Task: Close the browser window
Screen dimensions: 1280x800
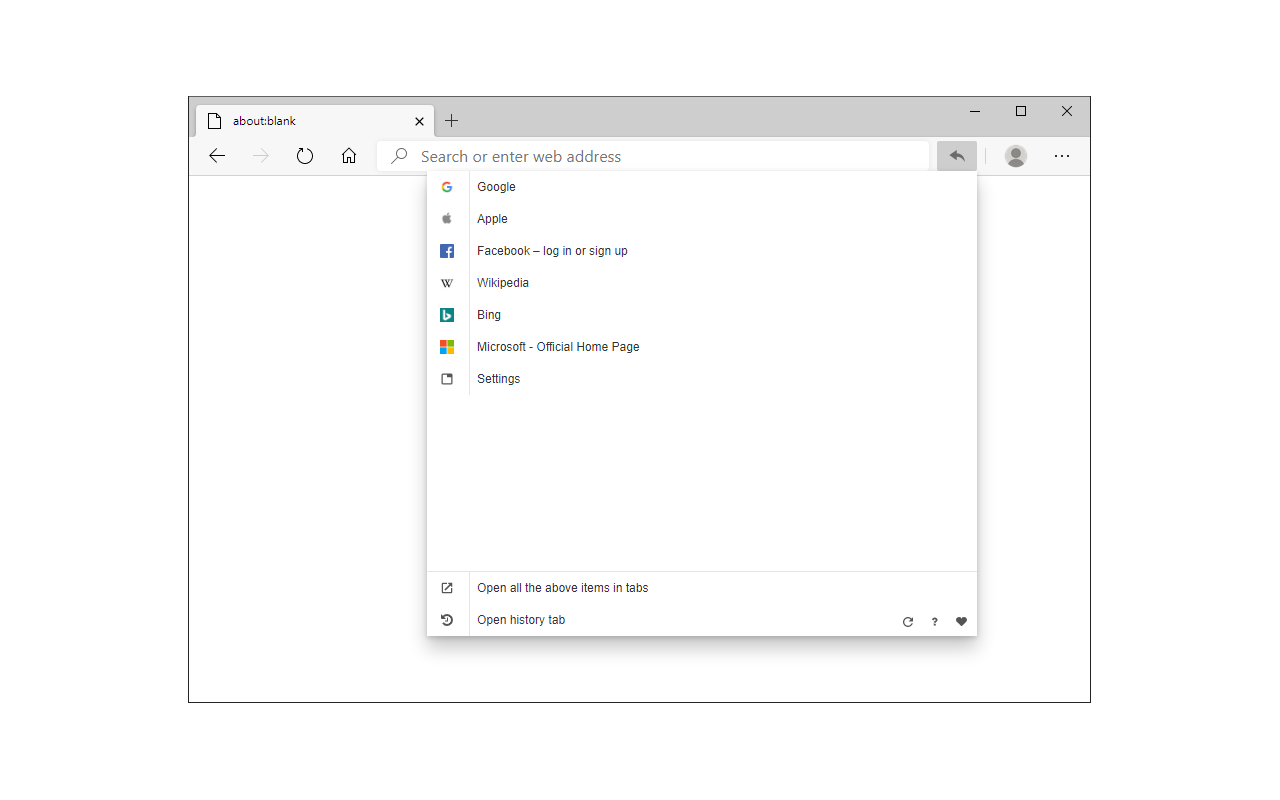Action: 1067,111
